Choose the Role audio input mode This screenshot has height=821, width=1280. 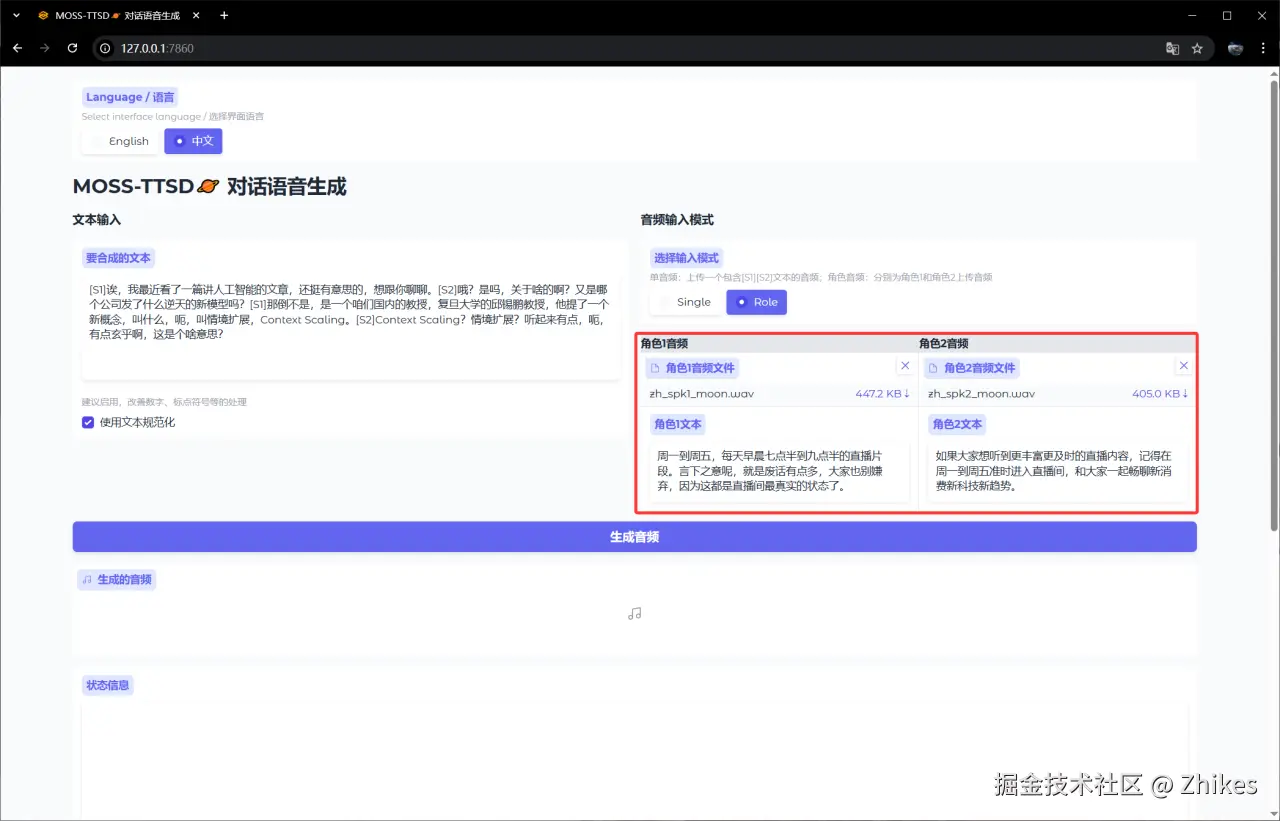757,302
